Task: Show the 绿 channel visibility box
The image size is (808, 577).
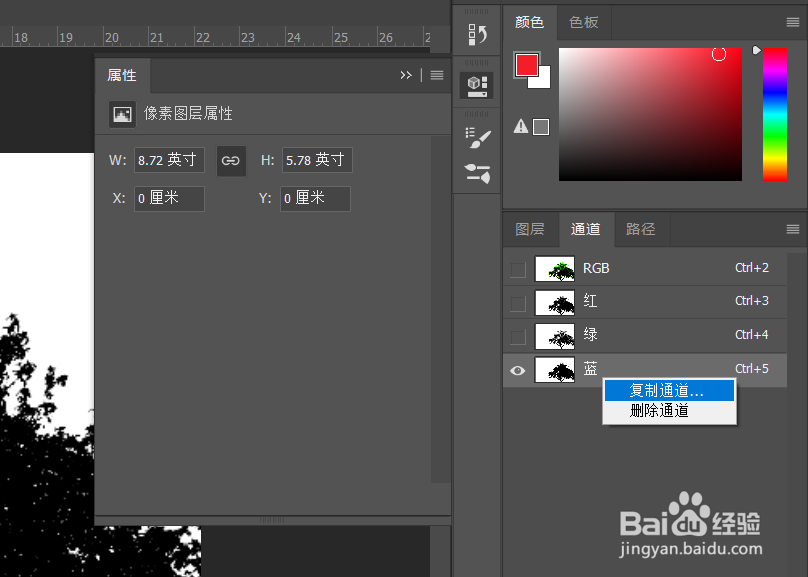Action: (518, 337)
